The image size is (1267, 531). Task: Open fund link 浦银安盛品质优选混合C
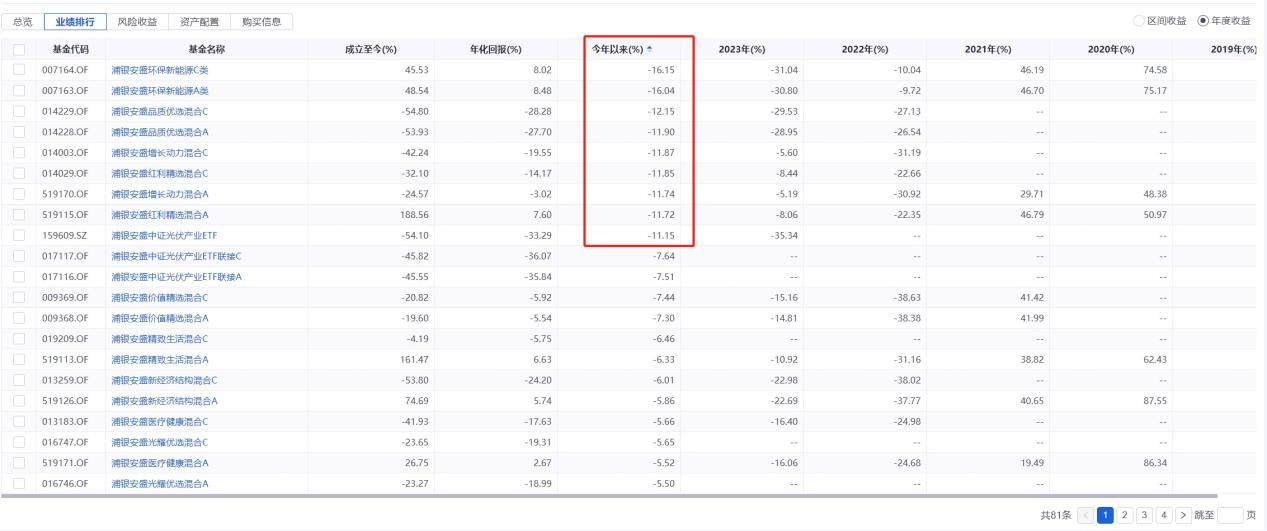click(160, 111)
